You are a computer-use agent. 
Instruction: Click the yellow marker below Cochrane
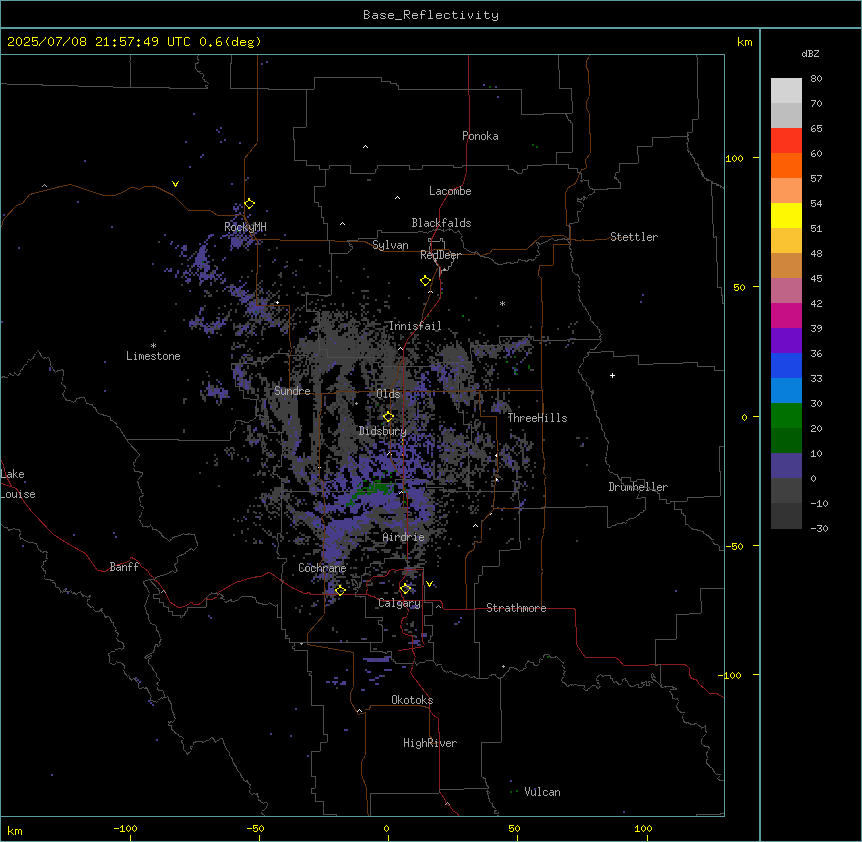340,590
